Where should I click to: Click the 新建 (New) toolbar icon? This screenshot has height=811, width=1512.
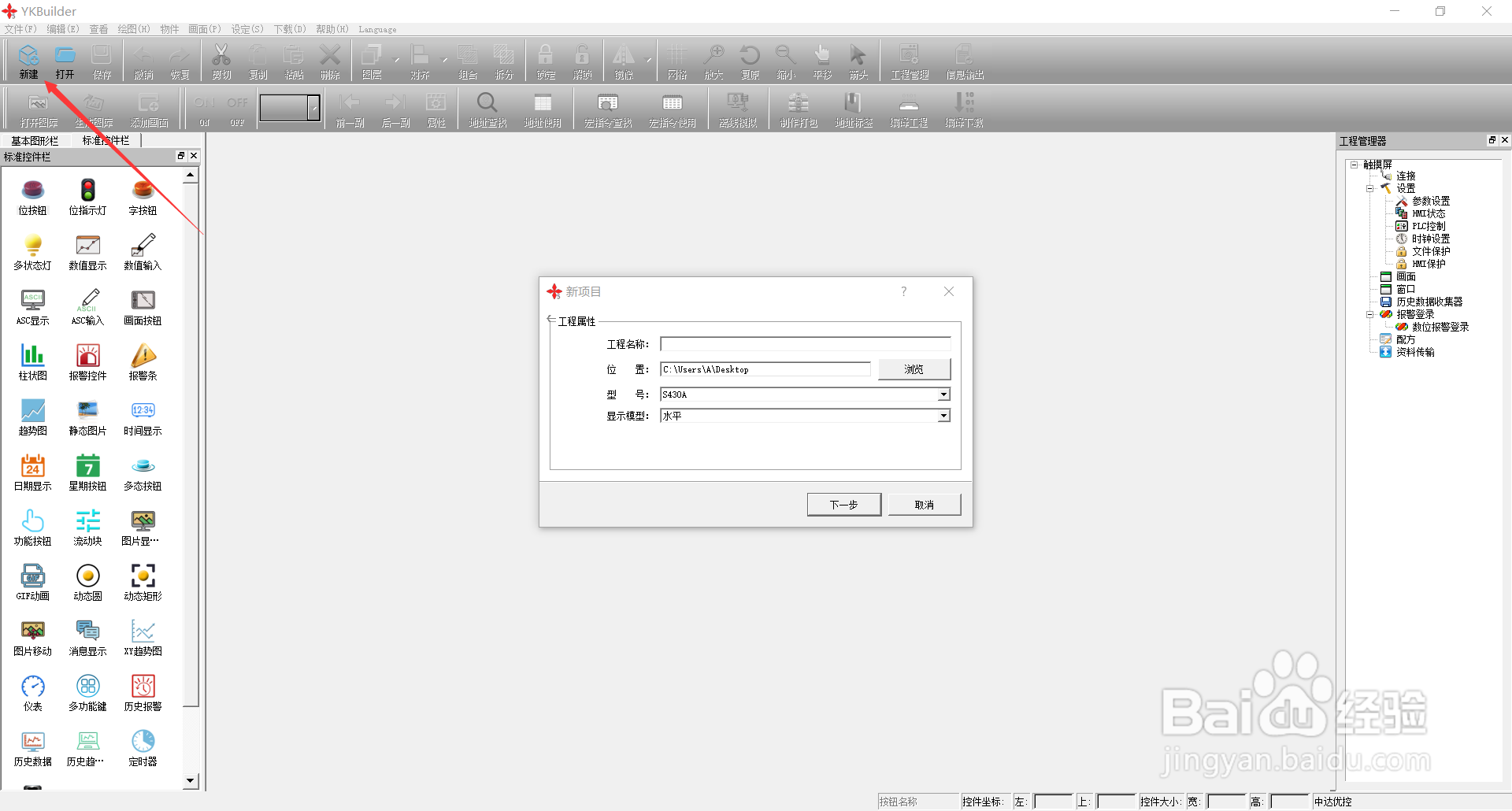(28, 61)
